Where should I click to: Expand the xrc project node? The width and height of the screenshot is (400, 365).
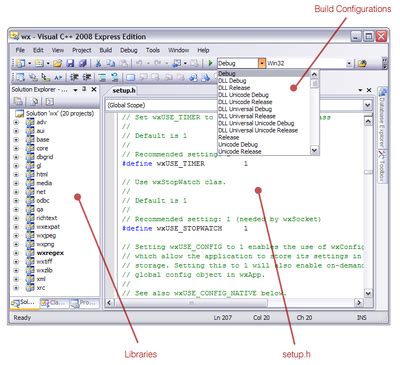[16, 288]
